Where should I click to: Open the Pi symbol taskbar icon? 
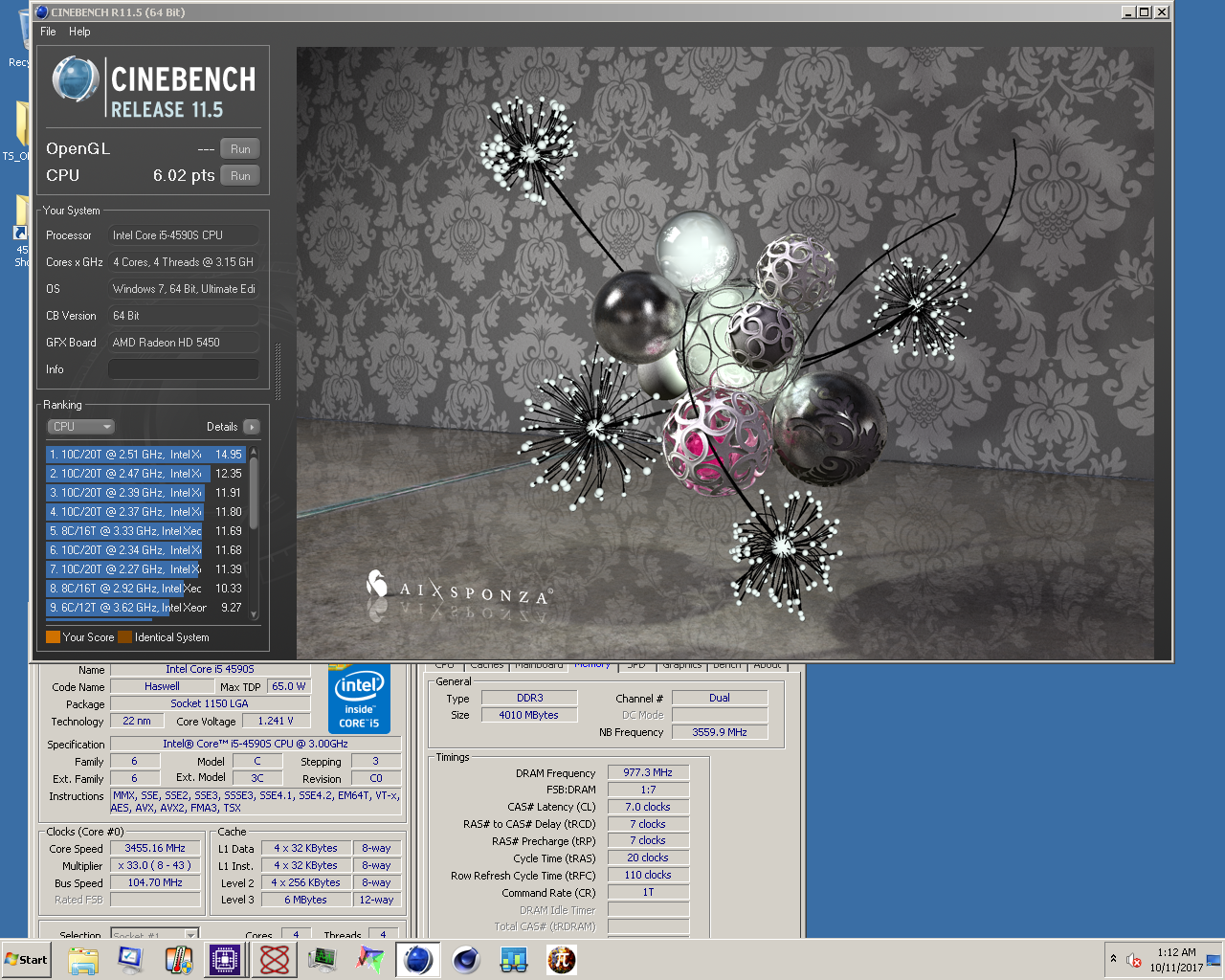coord(562,960)
